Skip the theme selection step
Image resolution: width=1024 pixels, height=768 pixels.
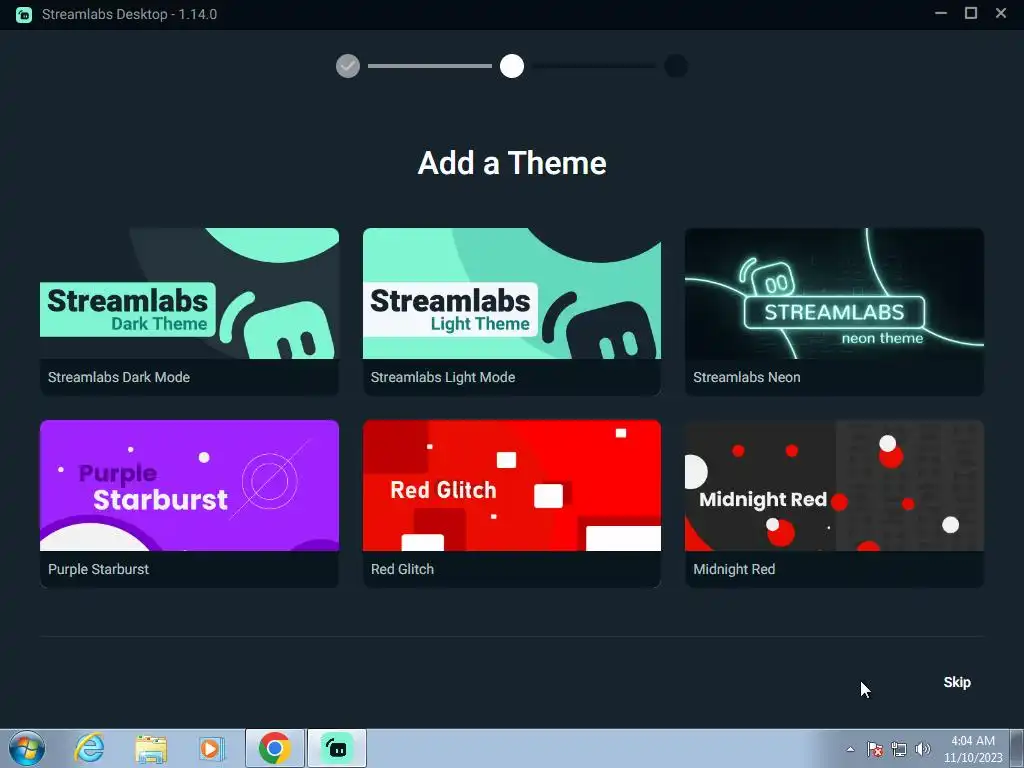[x=957, y=682]
